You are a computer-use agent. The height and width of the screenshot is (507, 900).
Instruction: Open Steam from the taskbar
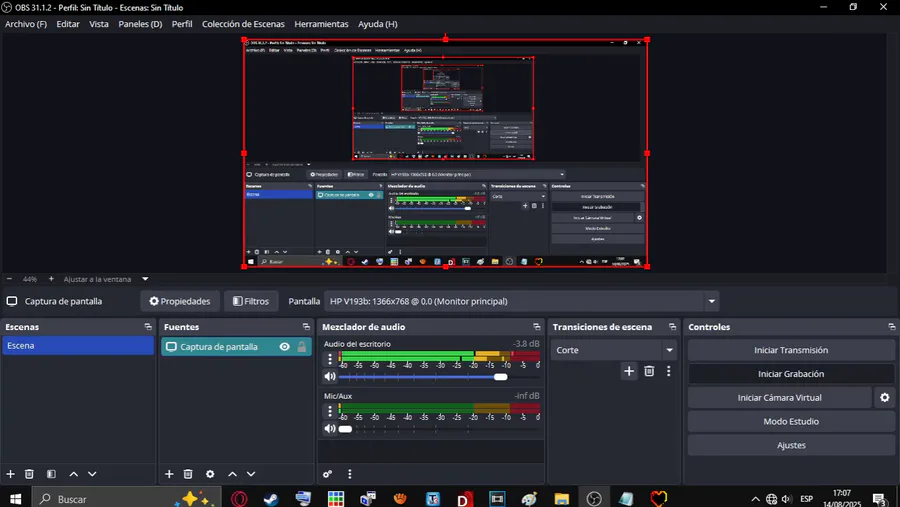tap(271, 498)
